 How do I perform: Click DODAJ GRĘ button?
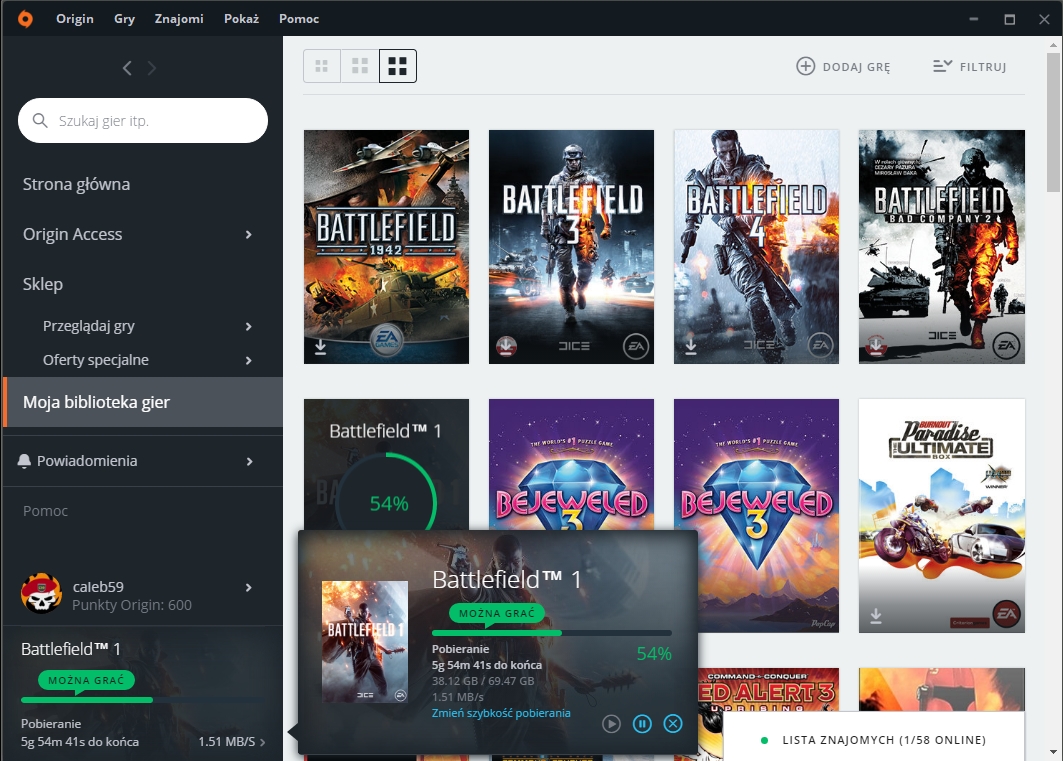pos(843,66)
